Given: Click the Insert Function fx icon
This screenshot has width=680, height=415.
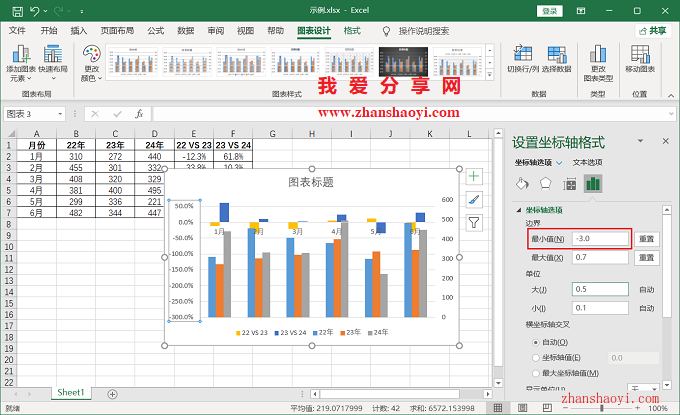Looking at the screenshot, I should pos(139,114).
